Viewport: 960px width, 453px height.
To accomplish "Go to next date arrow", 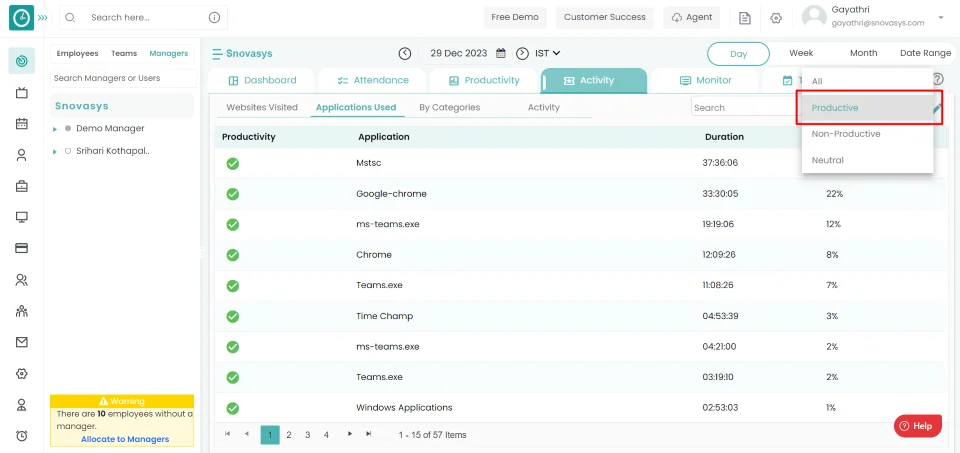I will (522, 53).
